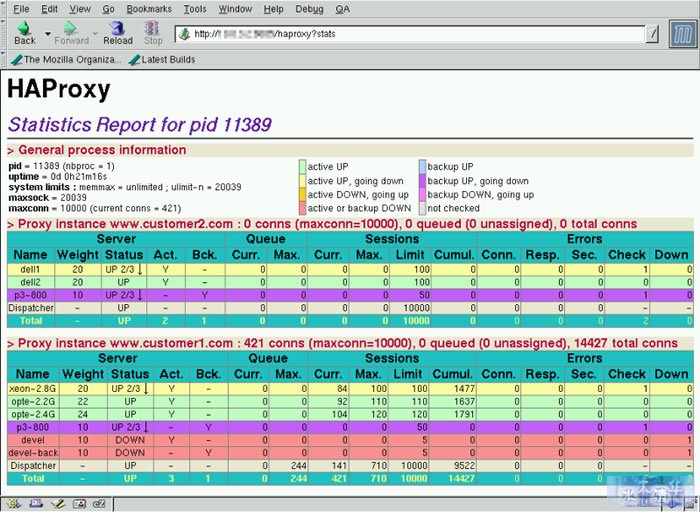Click the backup UP, going down swatch
The width and height of the screenshot is (700, 512).
click(422, 181)
